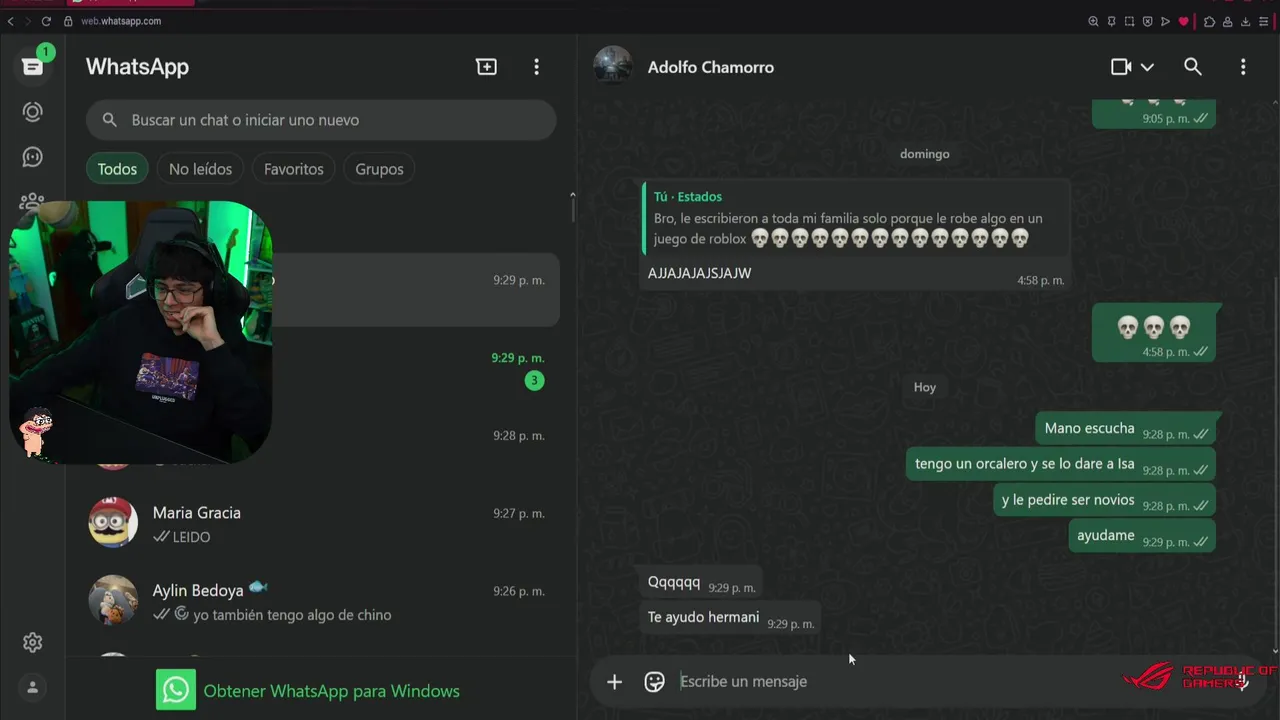Click the 'domingo' date label

pyautogui.click(x=924, y=154)
